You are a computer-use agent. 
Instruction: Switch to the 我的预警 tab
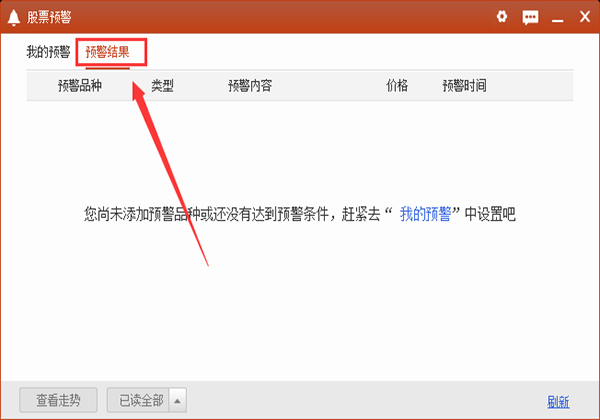pos(48,52)
